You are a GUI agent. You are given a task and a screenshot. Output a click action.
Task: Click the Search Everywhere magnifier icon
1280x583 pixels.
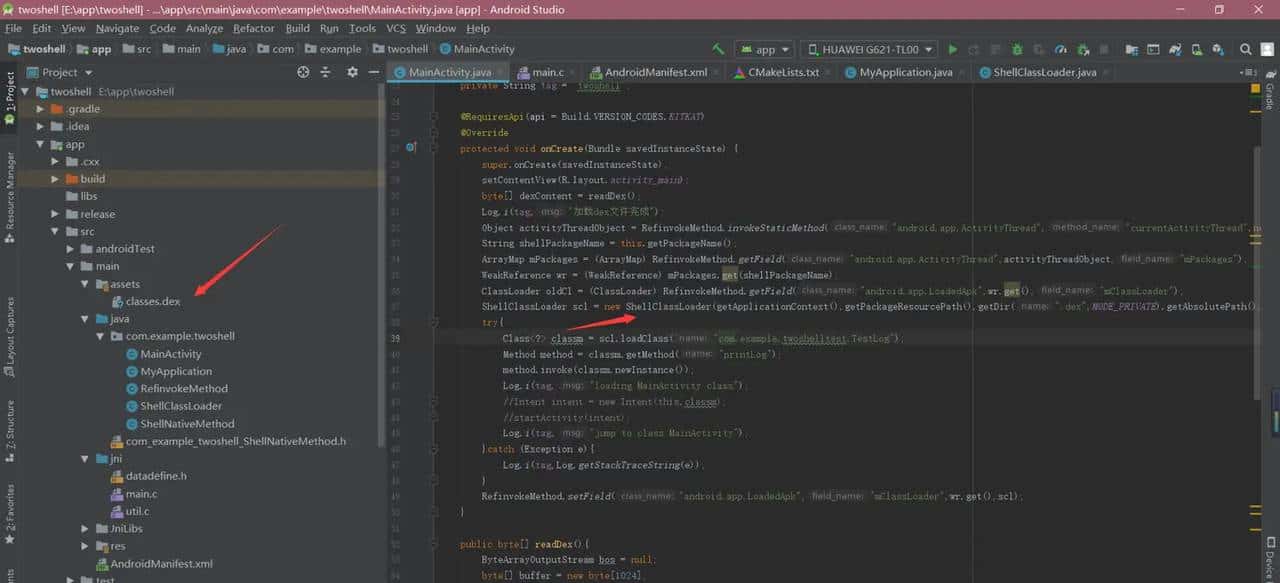[x=1245, y=49]
